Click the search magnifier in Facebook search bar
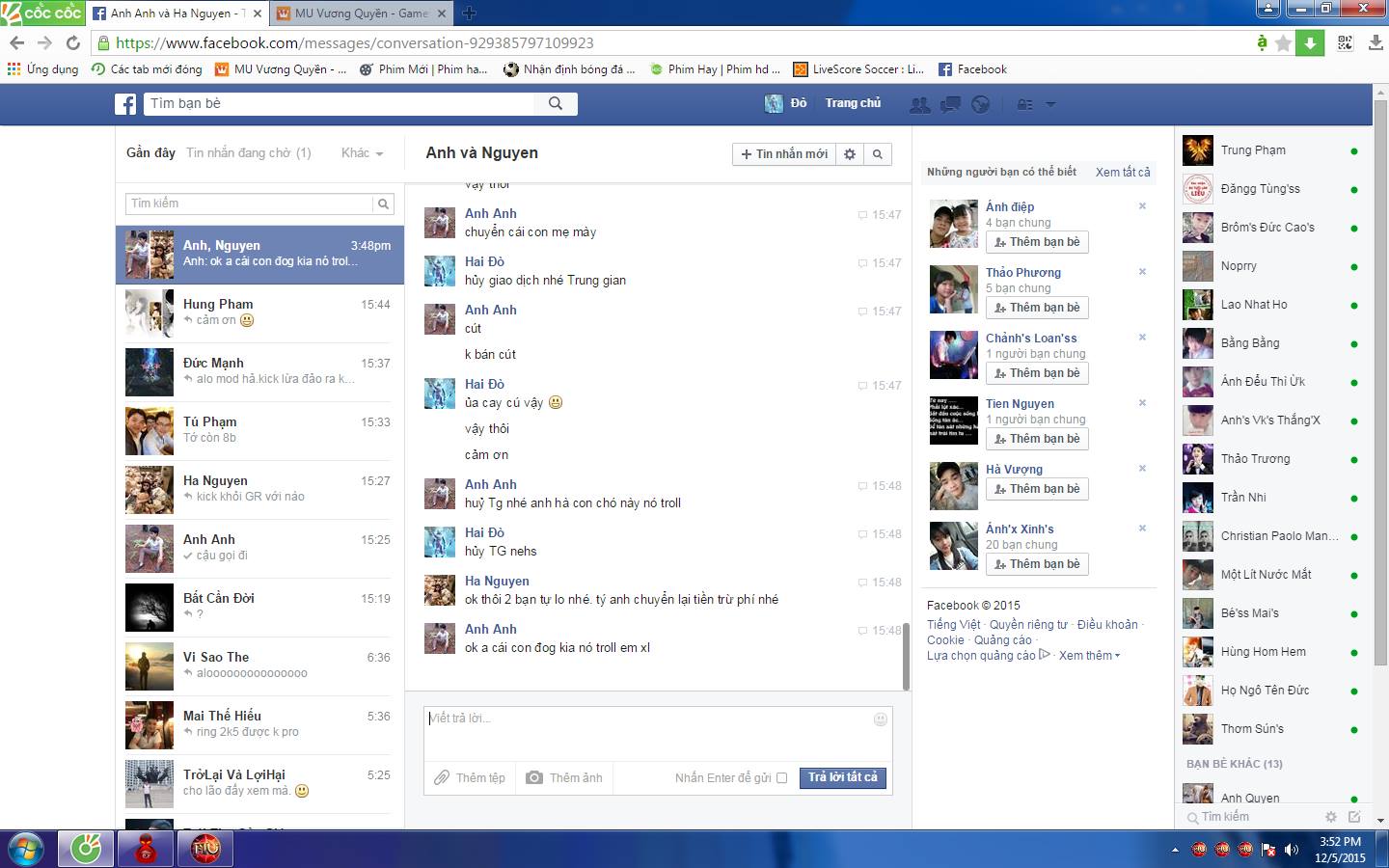The height and width of the screenshot is (868, 1389). point(556,104)
